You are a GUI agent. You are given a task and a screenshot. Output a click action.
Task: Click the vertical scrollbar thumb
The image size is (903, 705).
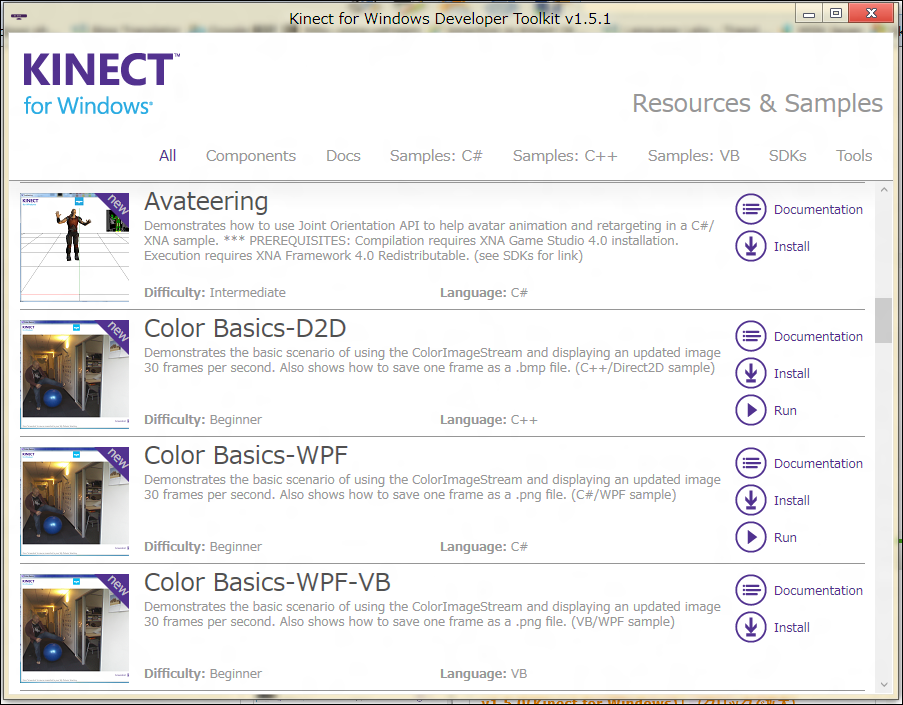point(883,320)
